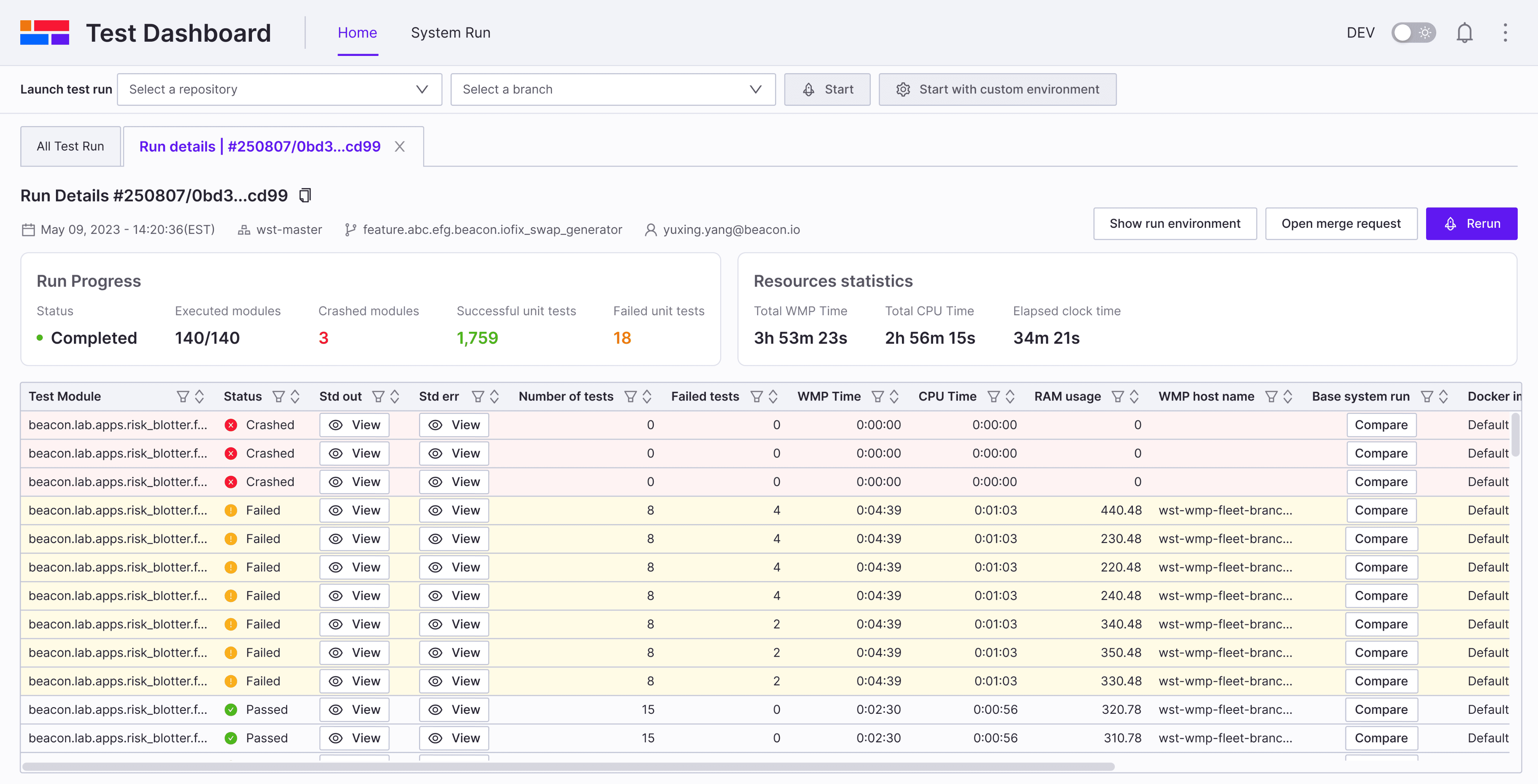Image resolution: width=1538 pixels, height=784 pixels.
Task: Sort the RAM usage column
Action: click(x=1134, y=397)
